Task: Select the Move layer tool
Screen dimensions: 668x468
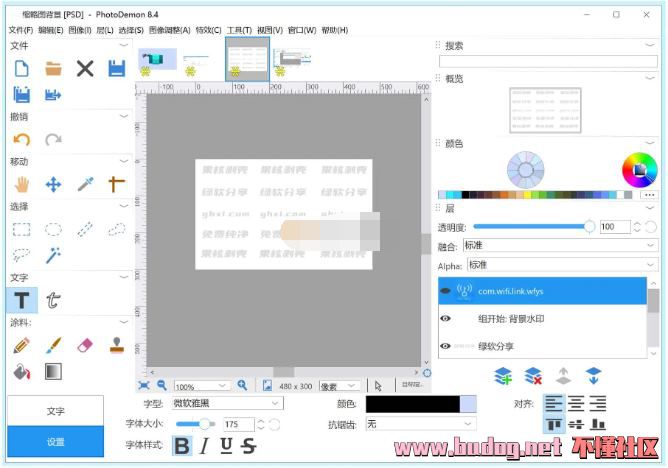Action: 53,184
